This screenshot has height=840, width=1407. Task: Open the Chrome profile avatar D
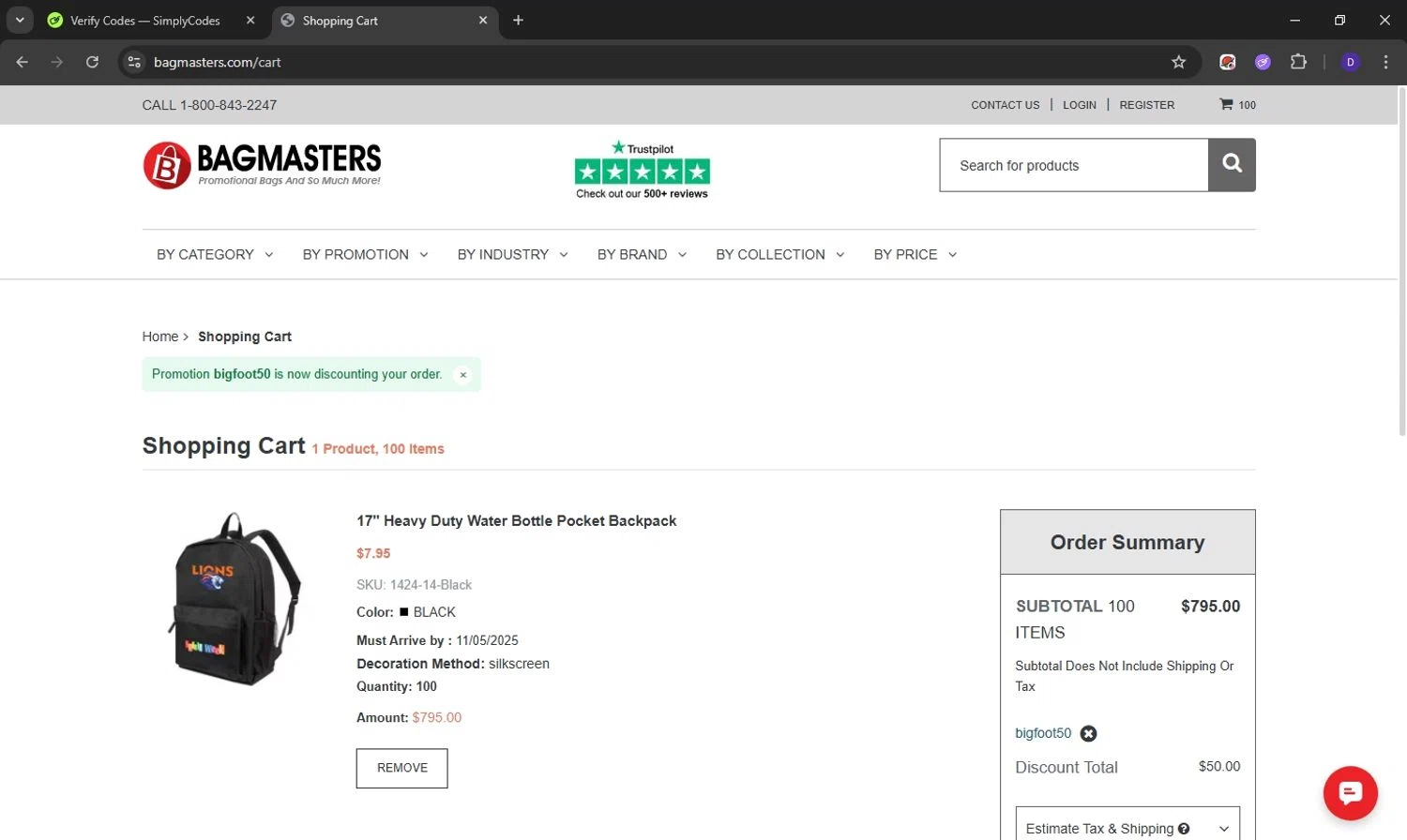[x=1351, y=62]
